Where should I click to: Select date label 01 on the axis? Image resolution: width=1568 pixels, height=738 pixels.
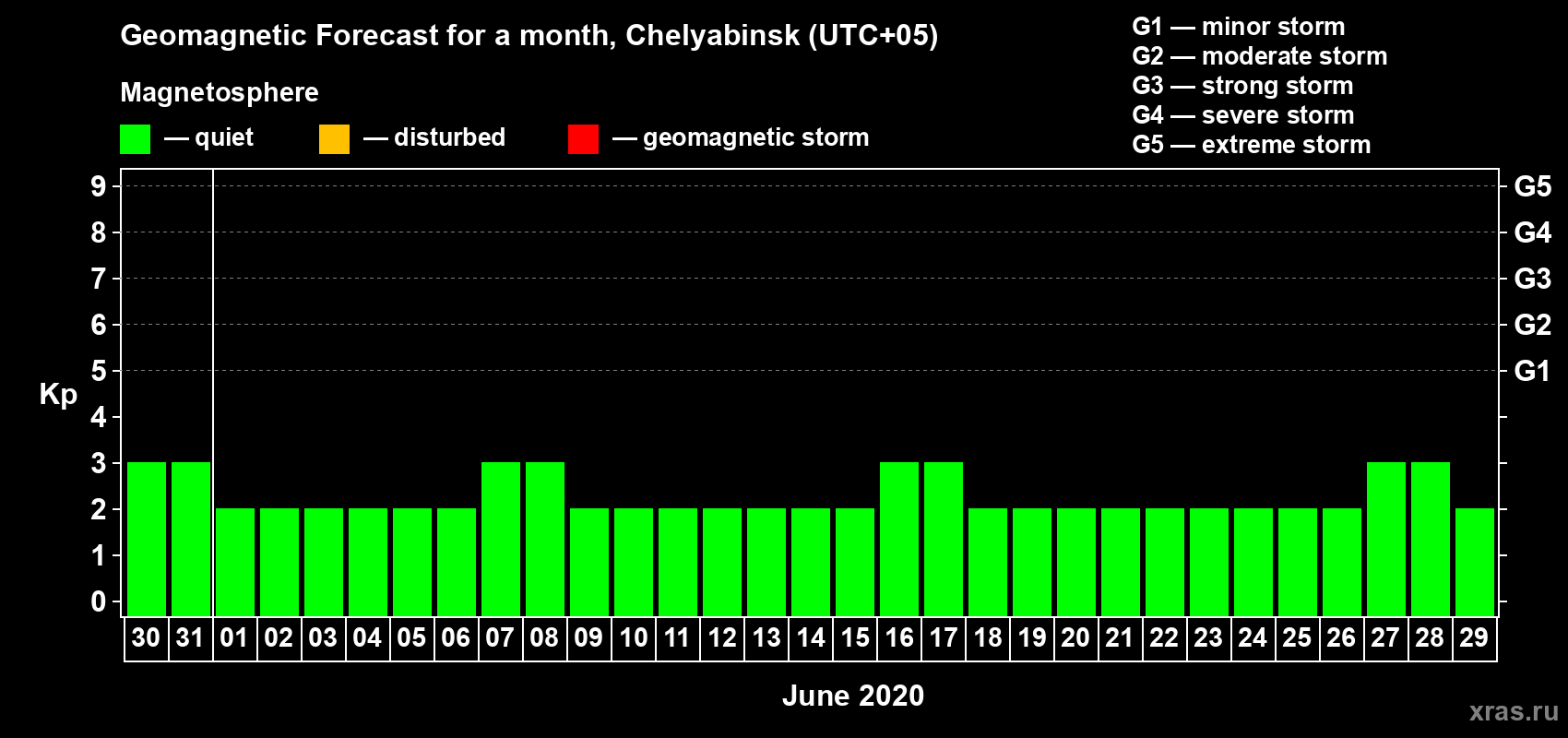click(234, 637)
